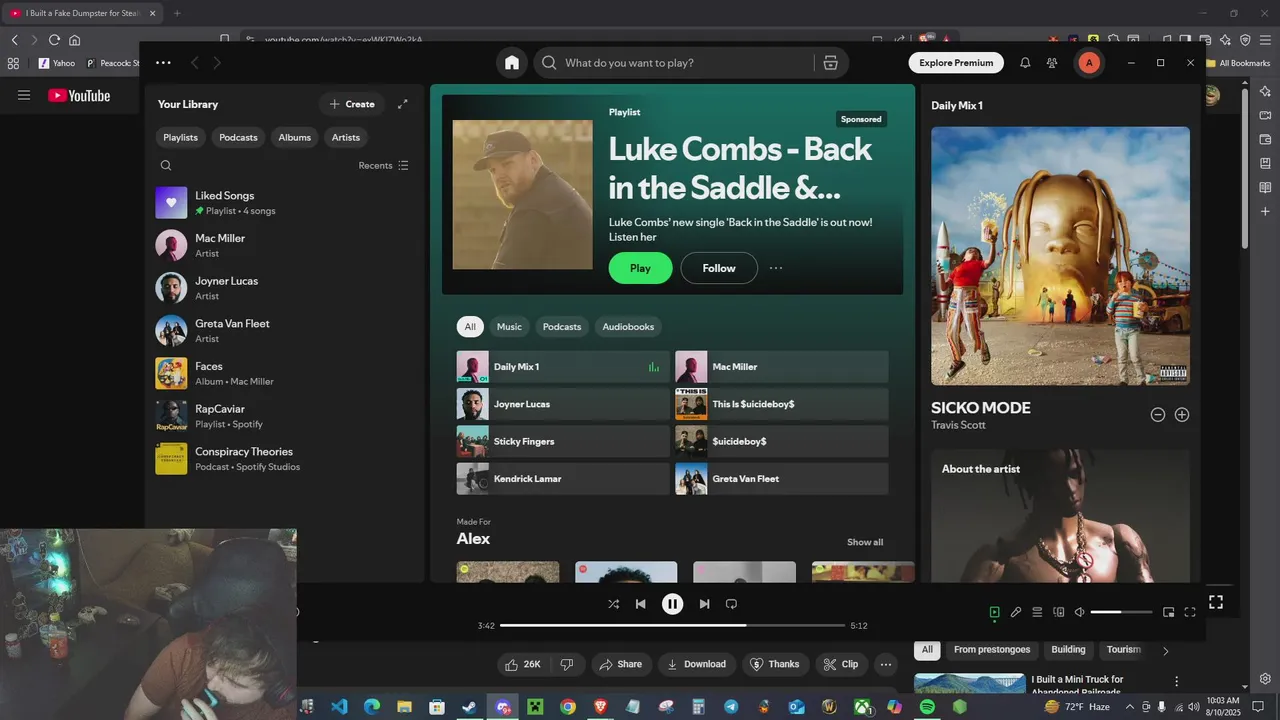
Task: Open This Is $uicideboy$ tile
Action: coord(782,404)
